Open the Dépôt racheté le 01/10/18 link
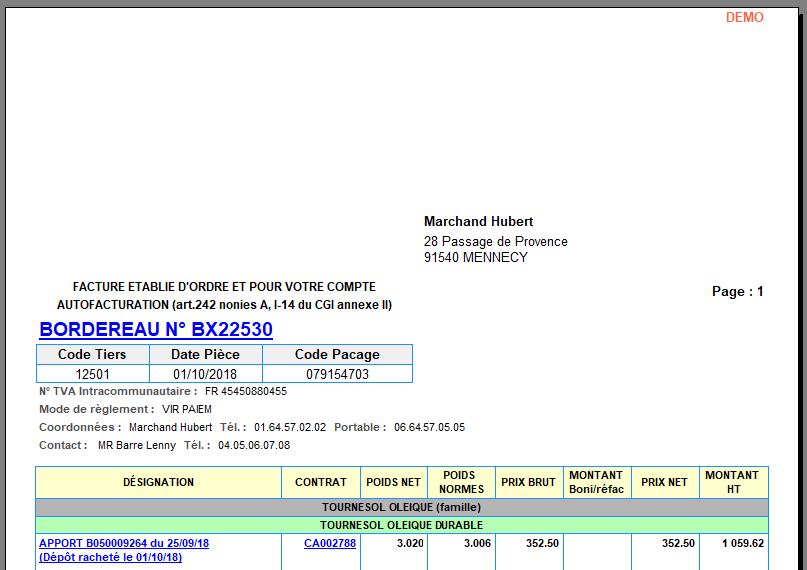The height and width of the screenshot is (570, 807). (x=110, y=557)
